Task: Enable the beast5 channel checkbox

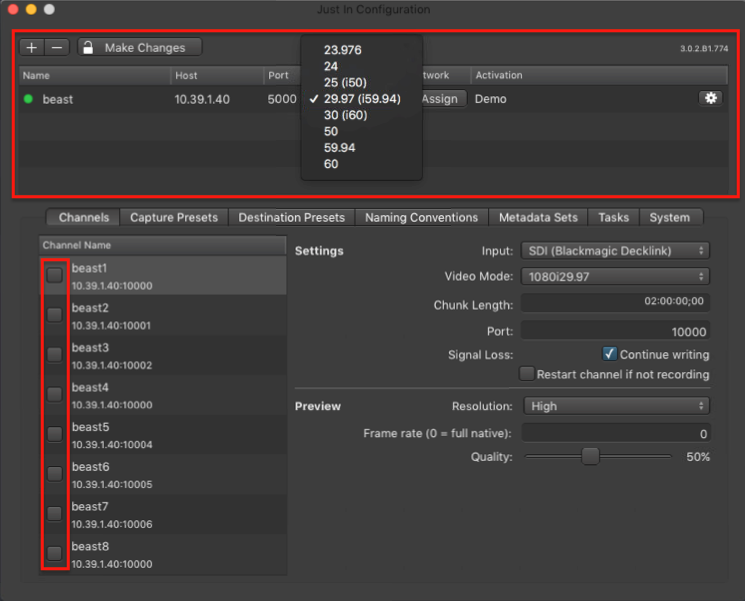Action: click(x=55, y=434)
